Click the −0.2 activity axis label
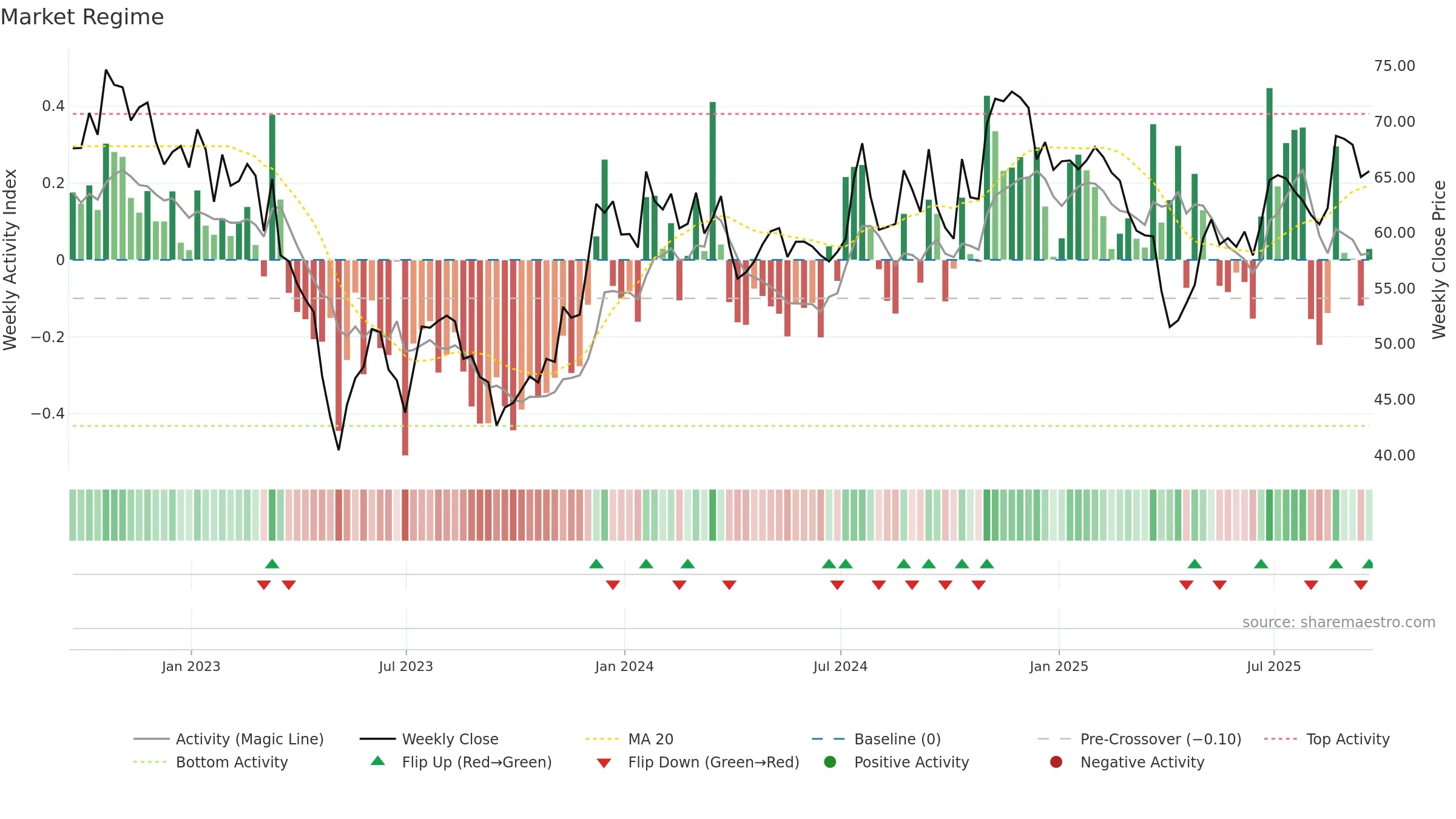 (x=48, y=337)
